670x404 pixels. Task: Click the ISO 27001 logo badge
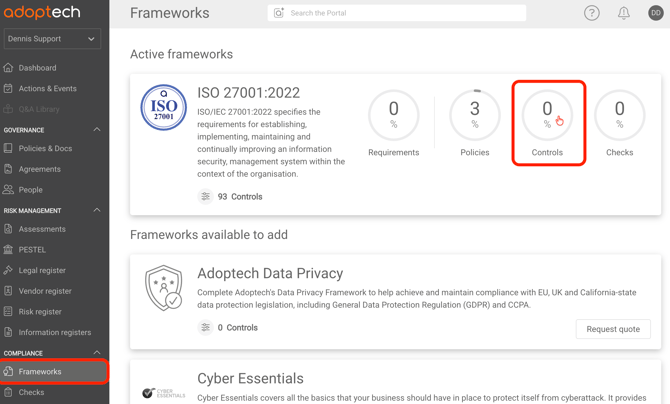pyautogui.click(x=163, y=108)
